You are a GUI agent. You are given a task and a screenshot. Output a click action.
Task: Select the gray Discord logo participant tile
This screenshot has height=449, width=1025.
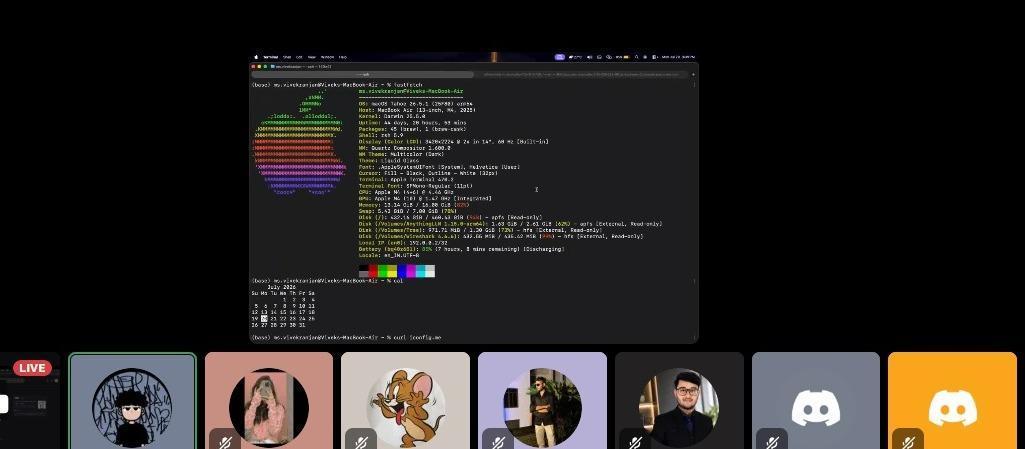816,401
